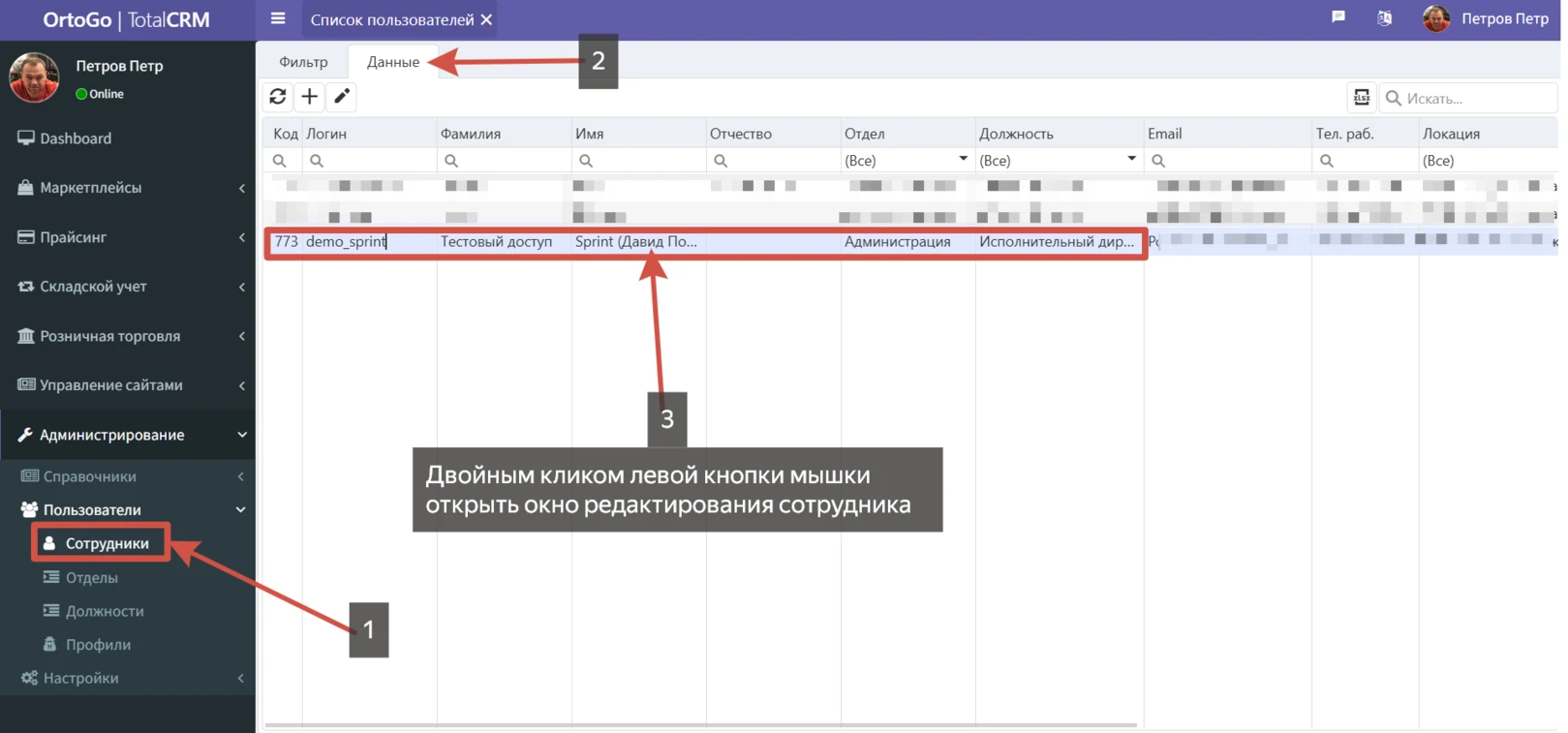Image resolution: width=1568 pixels, height=733 pixels.
Task: Close the Список пользователей tab
Action: (x=487, y=19)
